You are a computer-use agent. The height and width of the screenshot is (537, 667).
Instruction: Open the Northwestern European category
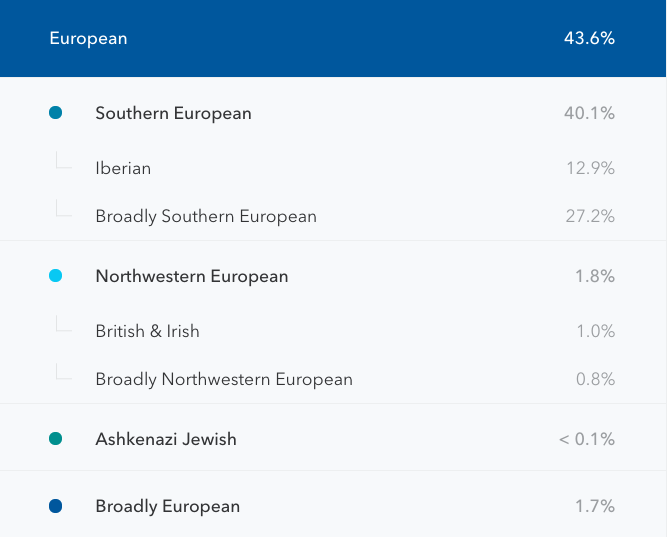191,276
